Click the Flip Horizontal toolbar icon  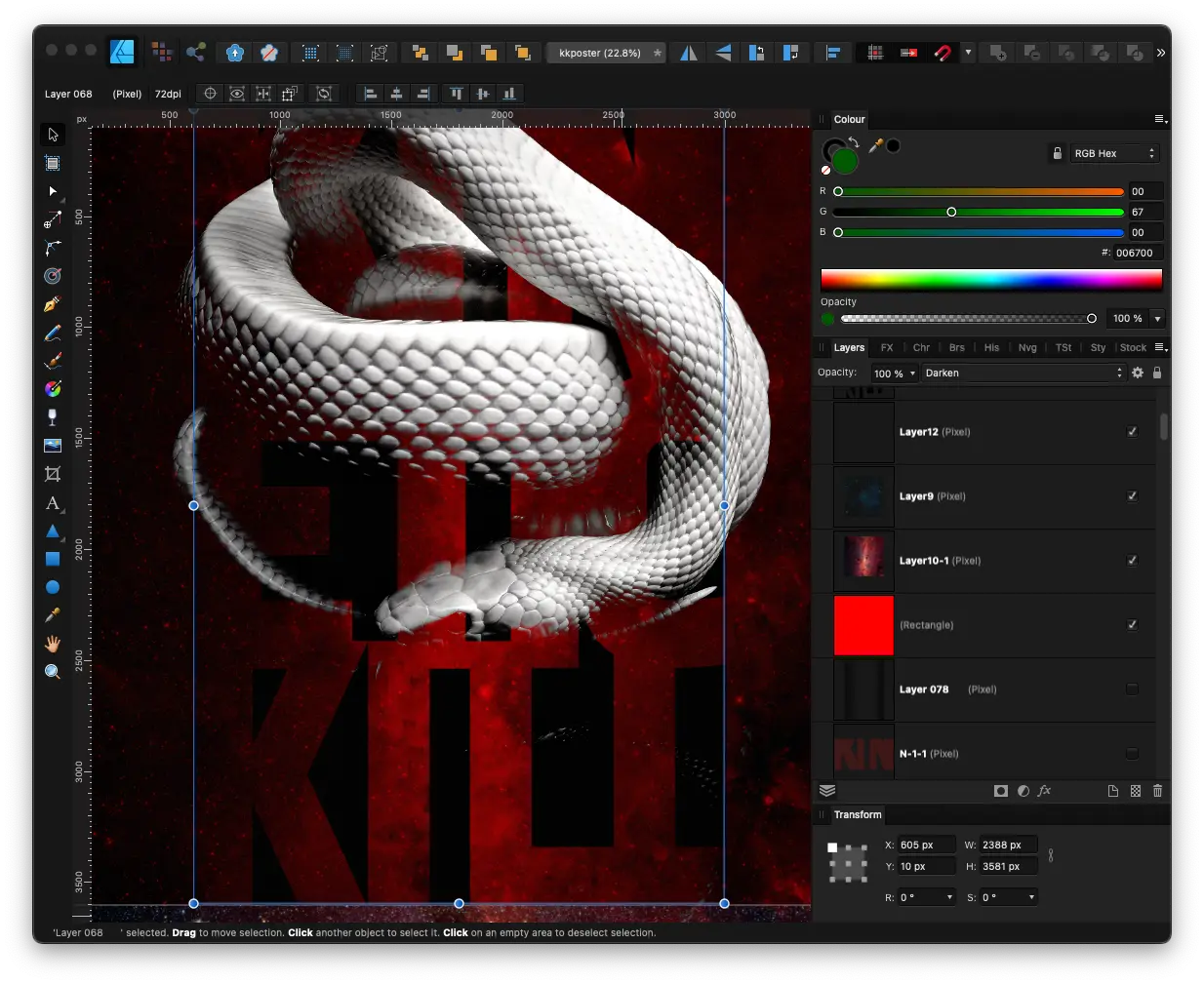(689, 53)
